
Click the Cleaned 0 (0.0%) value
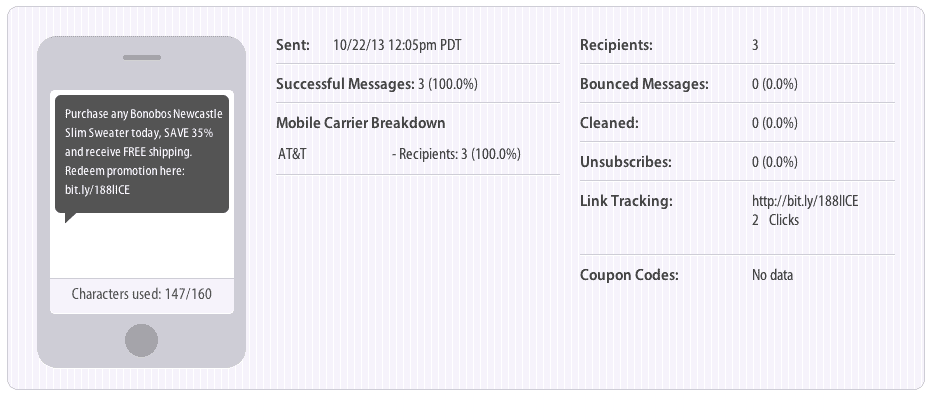(775, 123)
